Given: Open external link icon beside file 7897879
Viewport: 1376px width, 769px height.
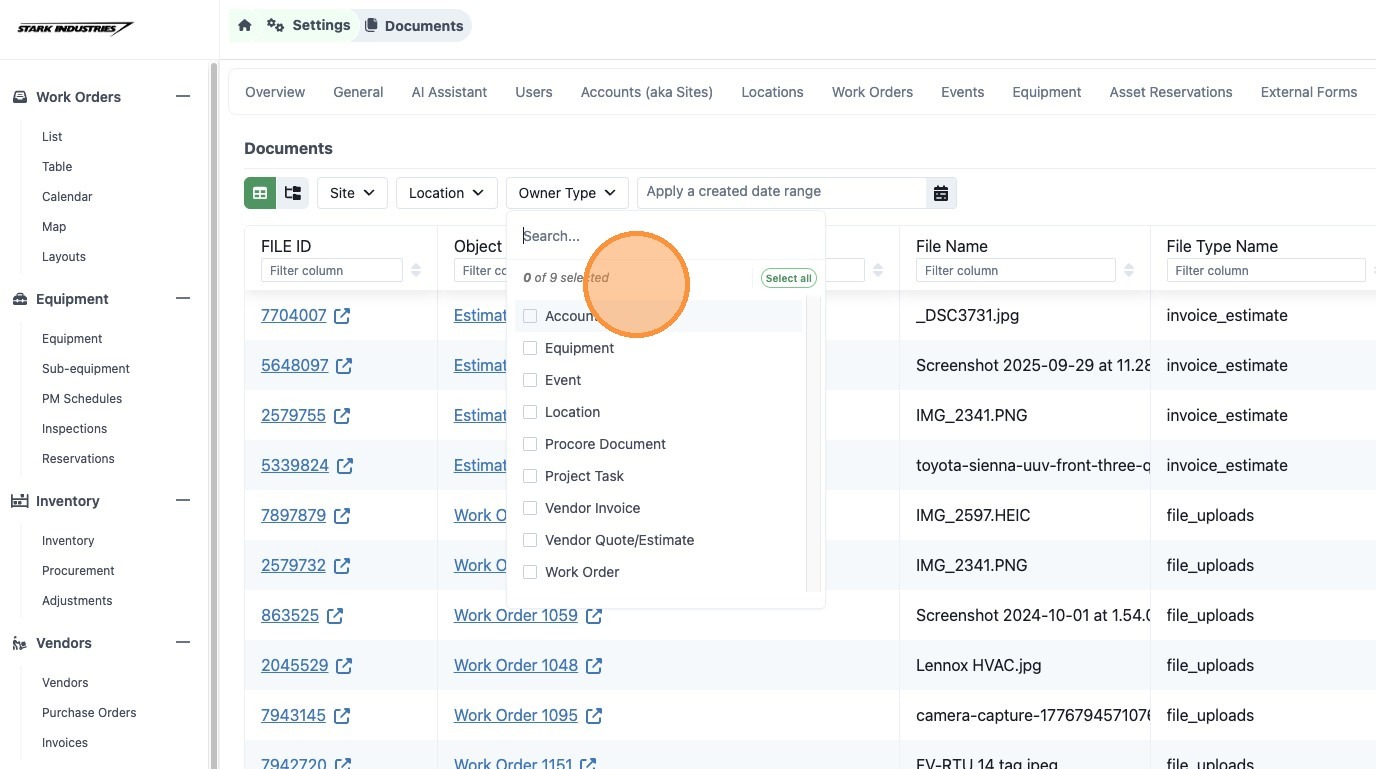Looking at the screenshot, I should pyautogui.click(x=342, y=516).
